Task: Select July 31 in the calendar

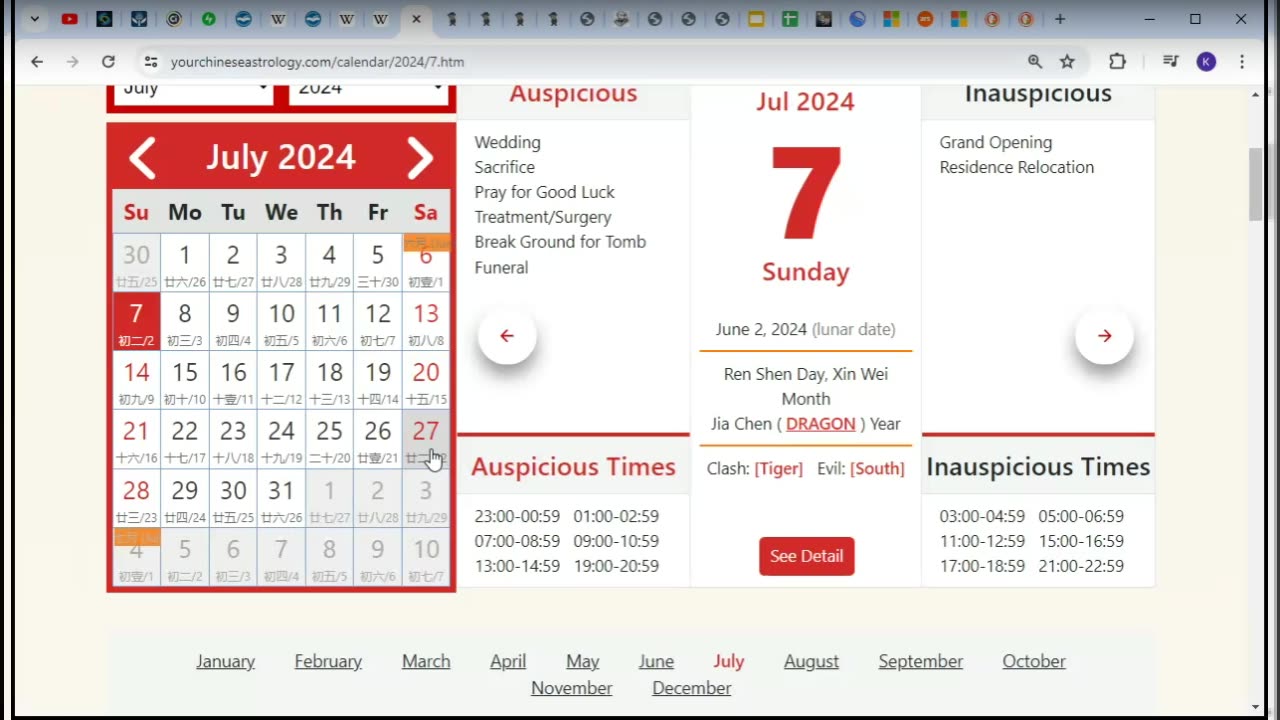Action: click(x=281, y=498)
